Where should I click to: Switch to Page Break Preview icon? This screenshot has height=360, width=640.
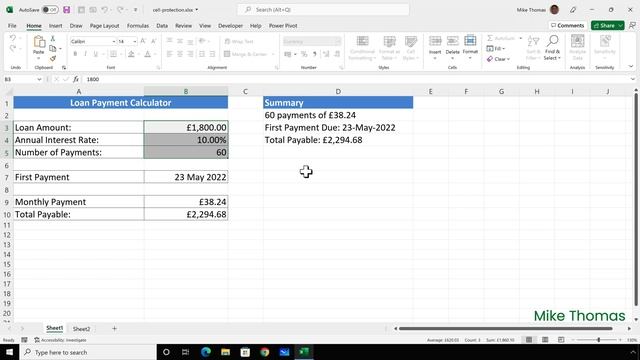tap(561, 340)
